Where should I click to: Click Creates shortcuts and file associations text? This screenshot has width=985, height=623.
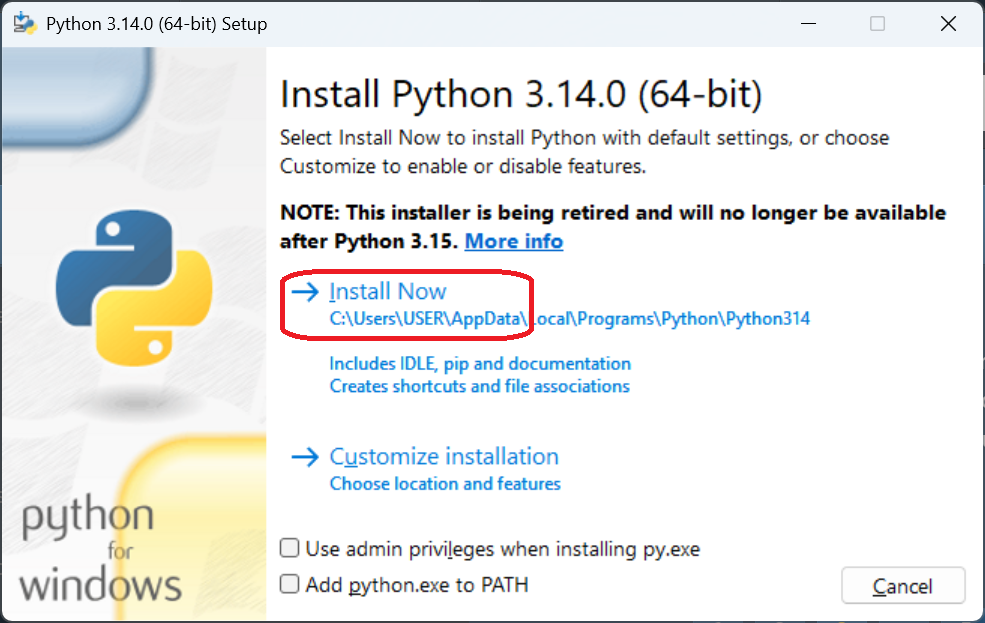pos(479,386)
